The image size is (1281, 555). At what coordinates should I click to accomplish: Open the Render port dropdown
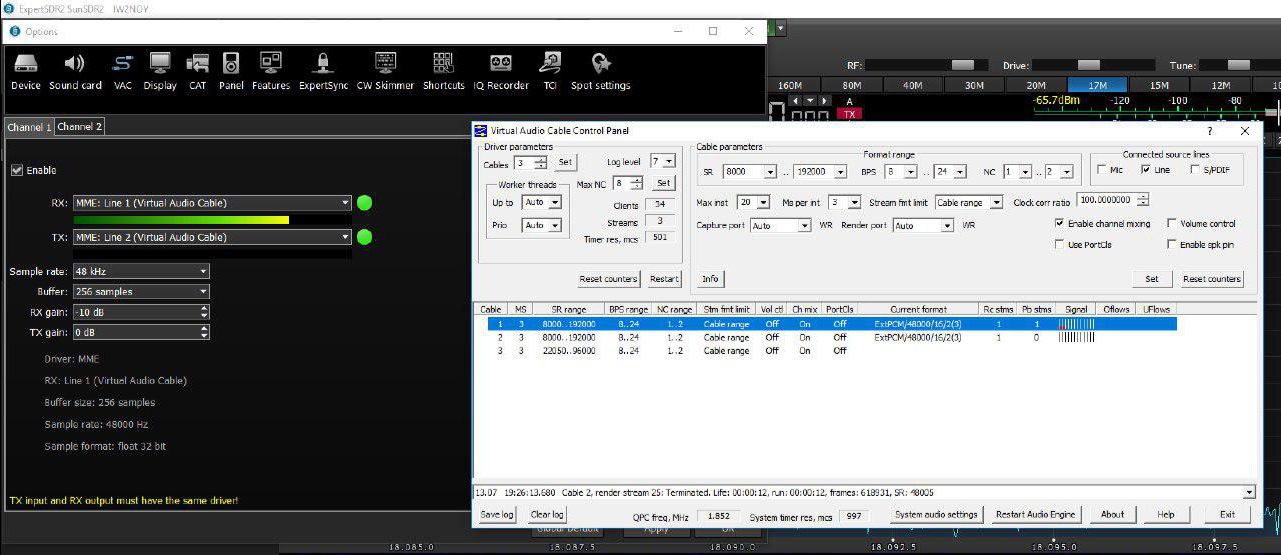pyautogui.click(x=924, y=226)
